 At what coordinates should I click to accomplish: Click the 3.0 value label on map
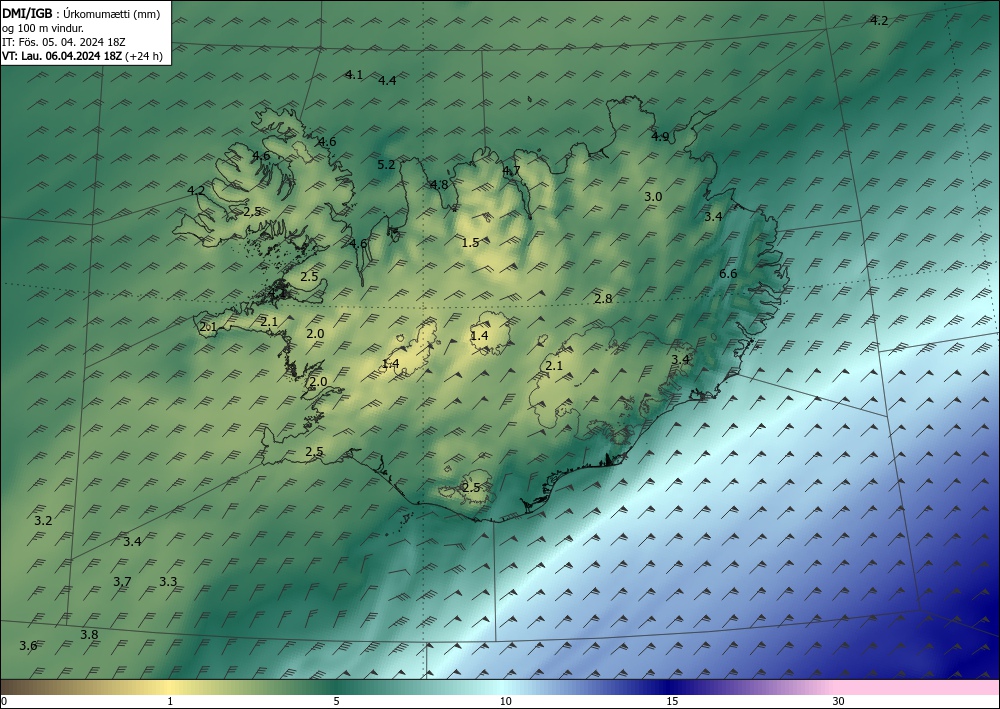(x=653, y=197)
